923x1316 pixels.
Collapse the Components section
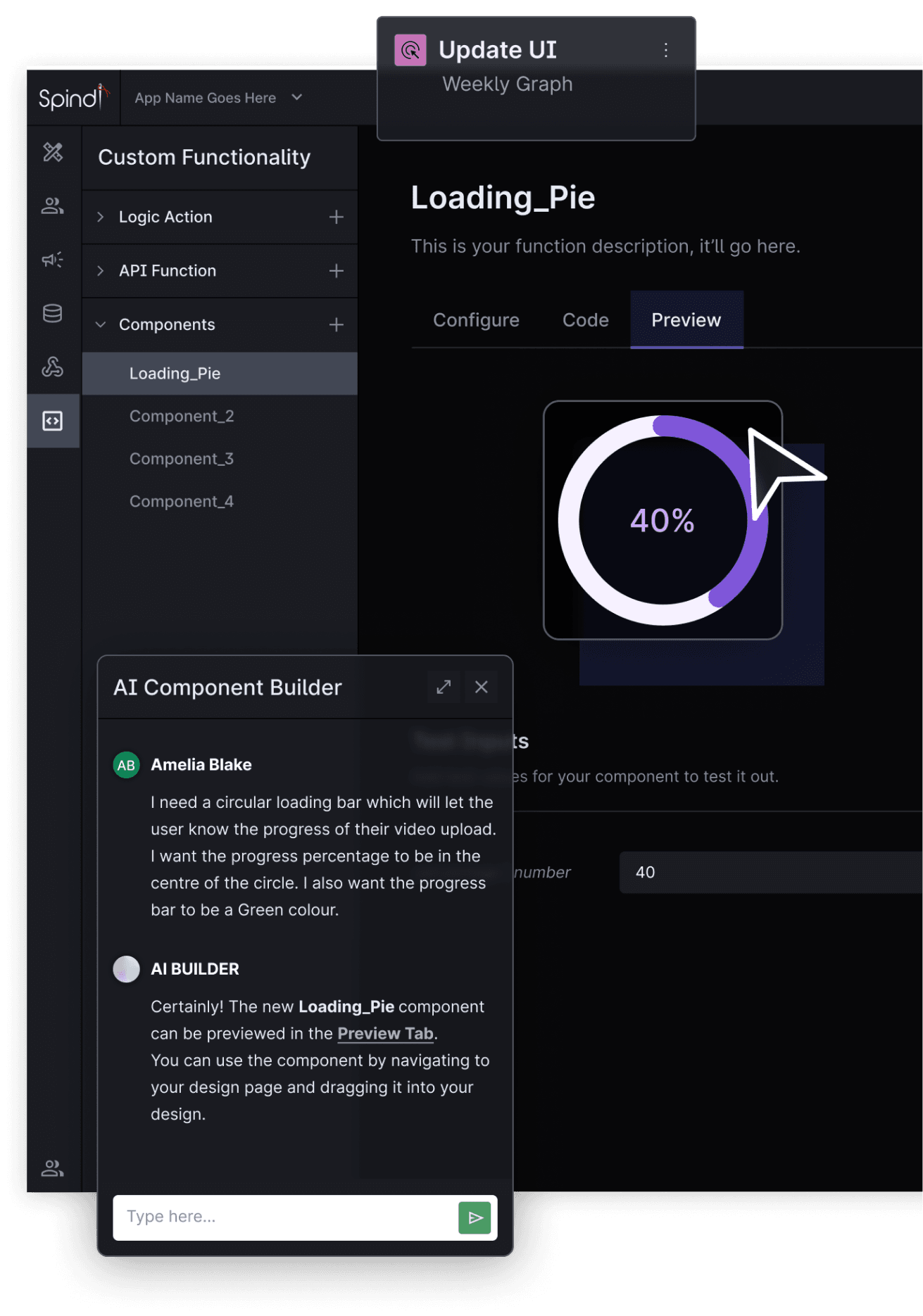(x=101, y=324)
